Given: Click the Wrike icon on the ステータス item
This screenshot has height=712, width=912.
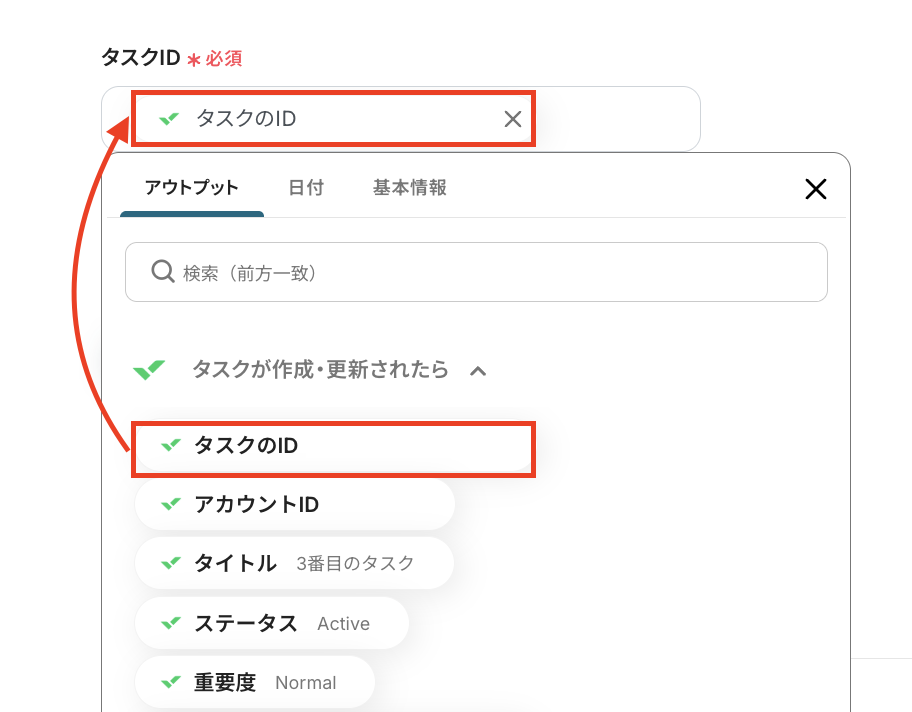Looking at the screenshot, I should tap(170, 623).
